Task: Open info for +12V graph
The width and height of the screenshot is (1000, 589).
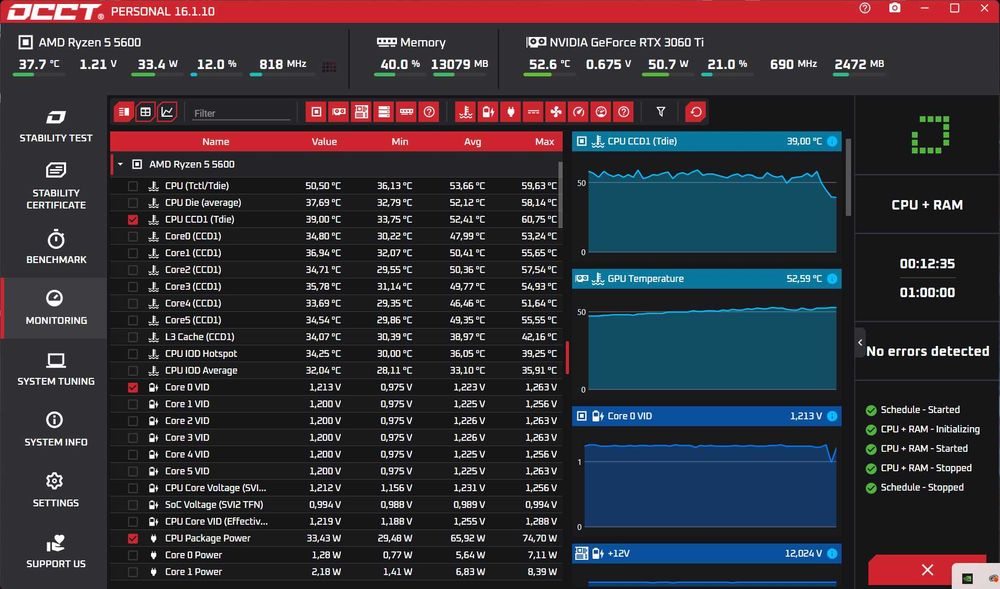Action: [832, 554]
